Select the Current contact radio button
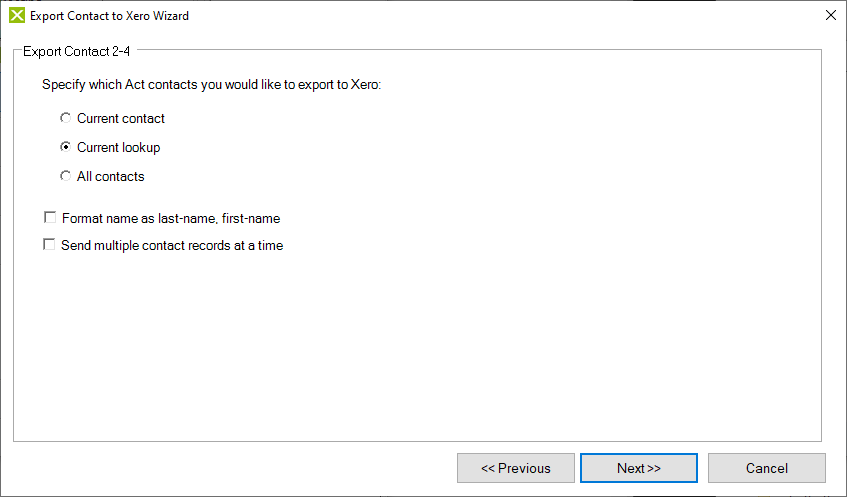The height and width of the screenshot is (497, 847). point(65,118)
